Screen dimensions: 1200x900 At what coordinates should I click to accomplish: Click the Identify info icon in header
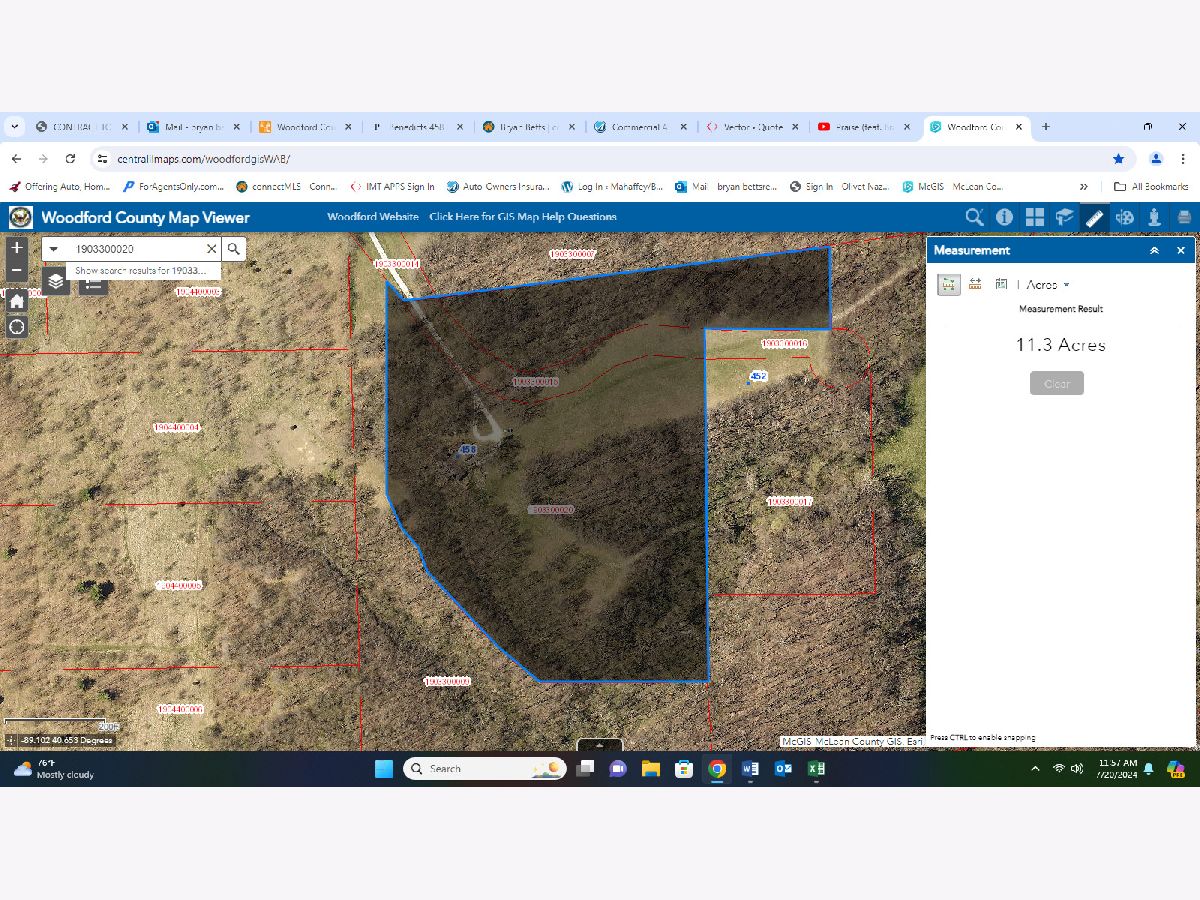coord(1004,217)
